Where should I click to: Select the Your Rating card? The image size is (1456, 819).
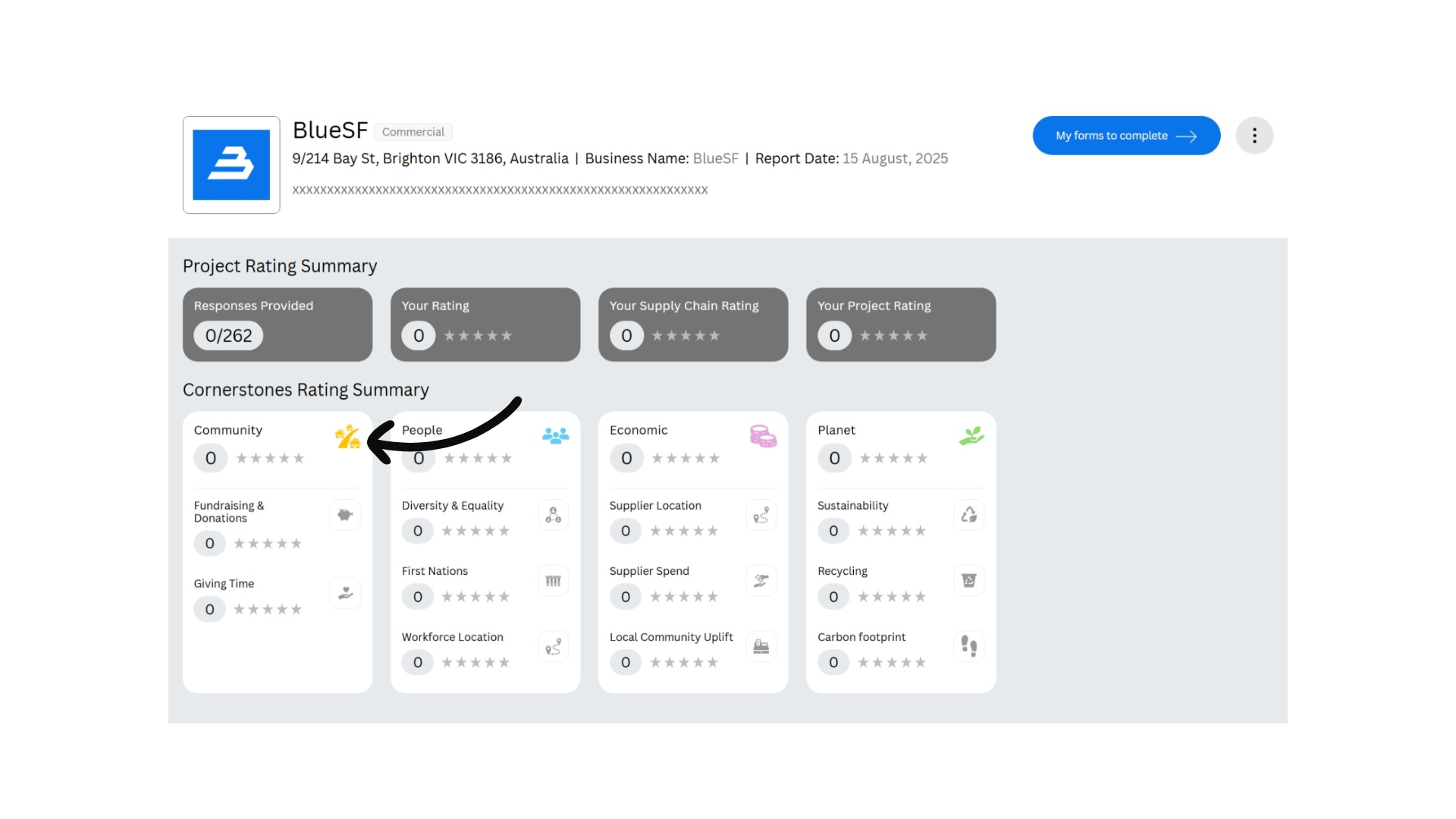pos(485,325)
